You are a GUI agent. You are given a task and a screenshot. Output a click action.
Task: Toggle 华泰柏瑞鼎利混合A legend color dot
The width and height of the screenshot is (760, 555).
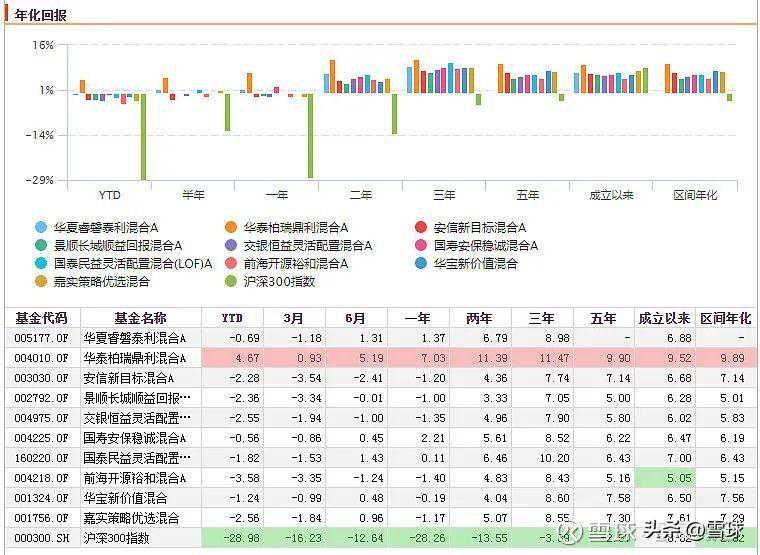(x=231, y=227)
